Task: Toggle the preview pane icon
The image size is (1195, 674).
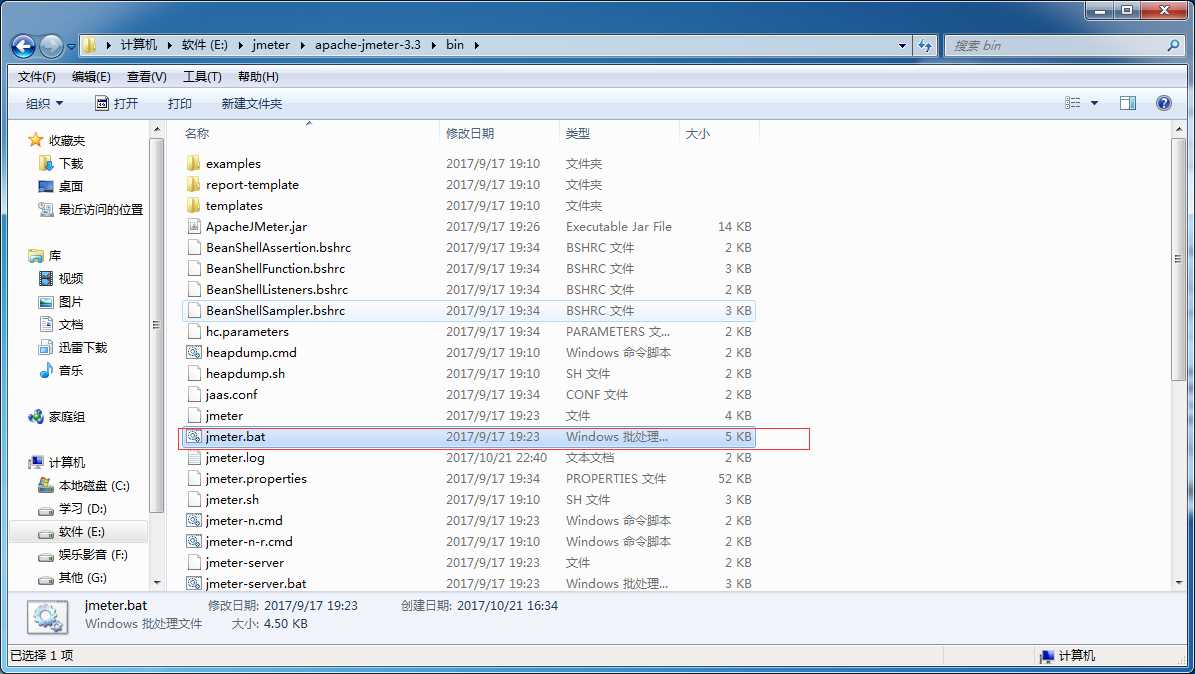Action: (x=1128, y=103)
